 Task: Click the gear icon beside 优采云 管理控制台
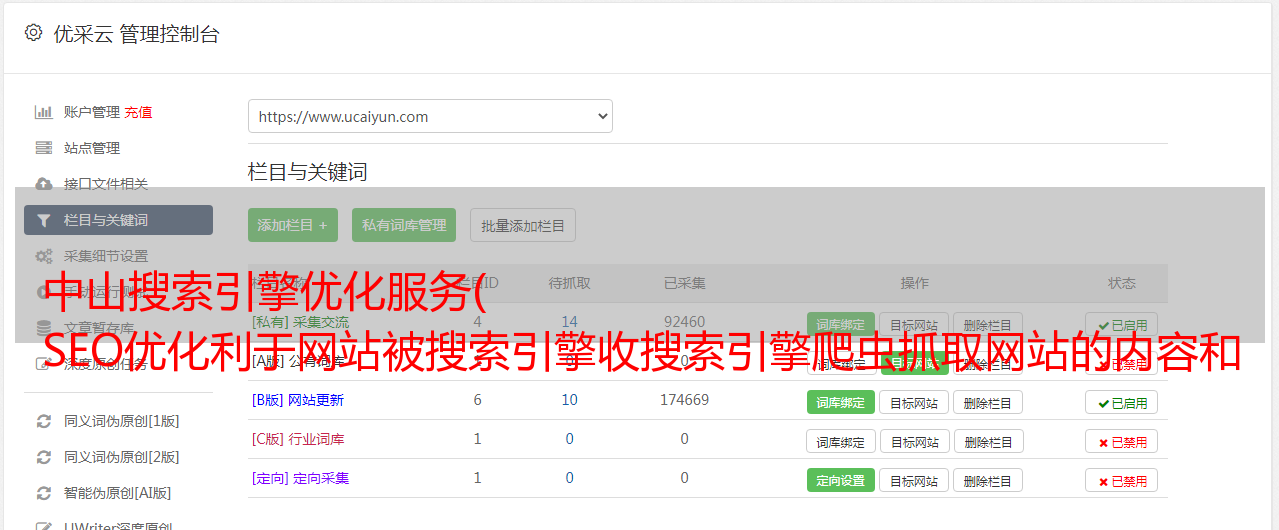[33, 33]
